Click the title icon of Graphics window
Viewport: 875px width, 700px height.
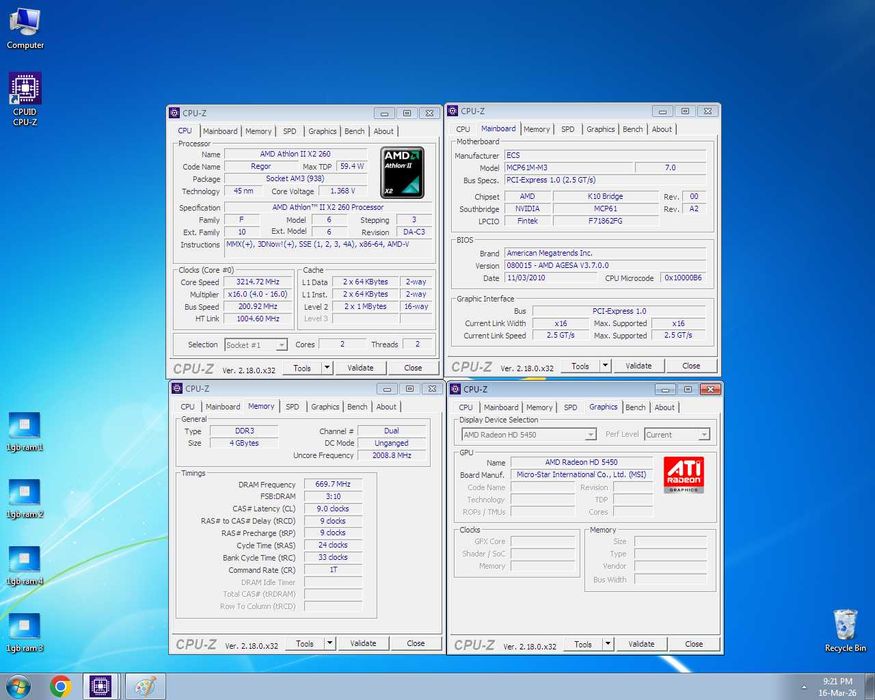pos(455,389)
